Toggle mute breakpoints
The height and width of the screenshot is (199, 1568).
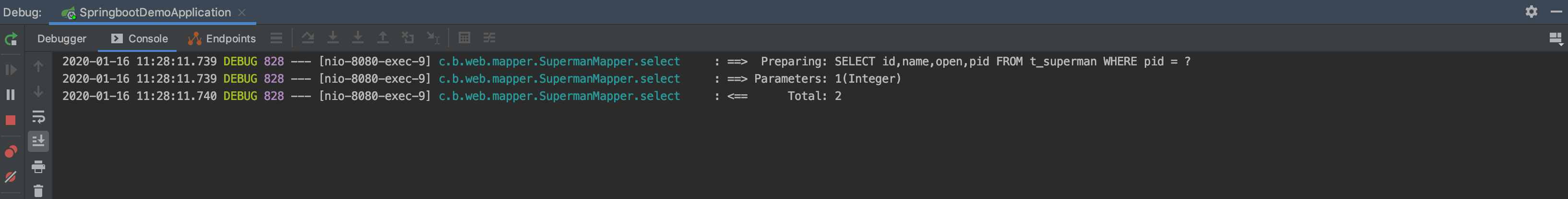pos(11,177)
